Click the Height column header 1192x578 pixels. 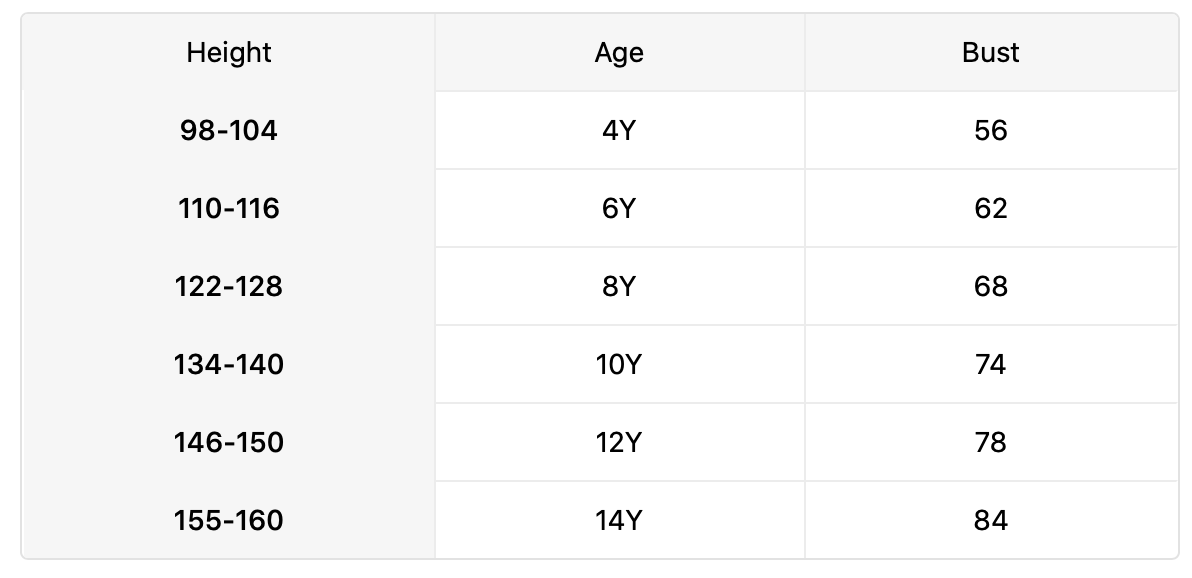click(229, 53)
